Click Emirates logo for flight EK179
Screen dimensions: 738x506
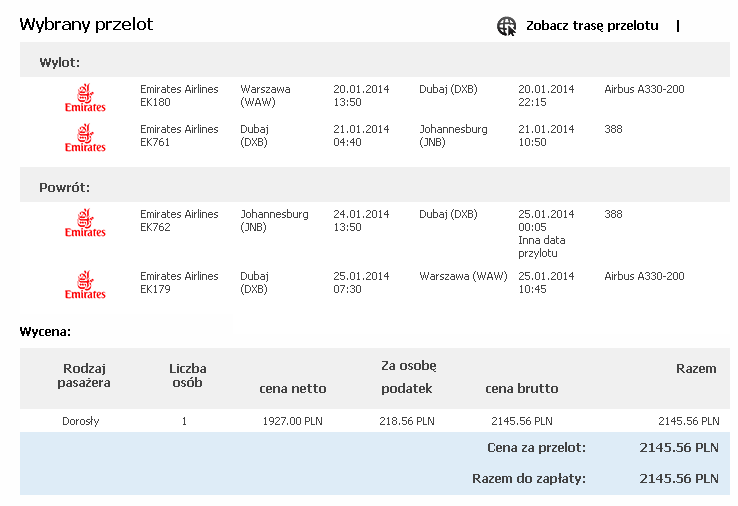[x=85, y=285]
